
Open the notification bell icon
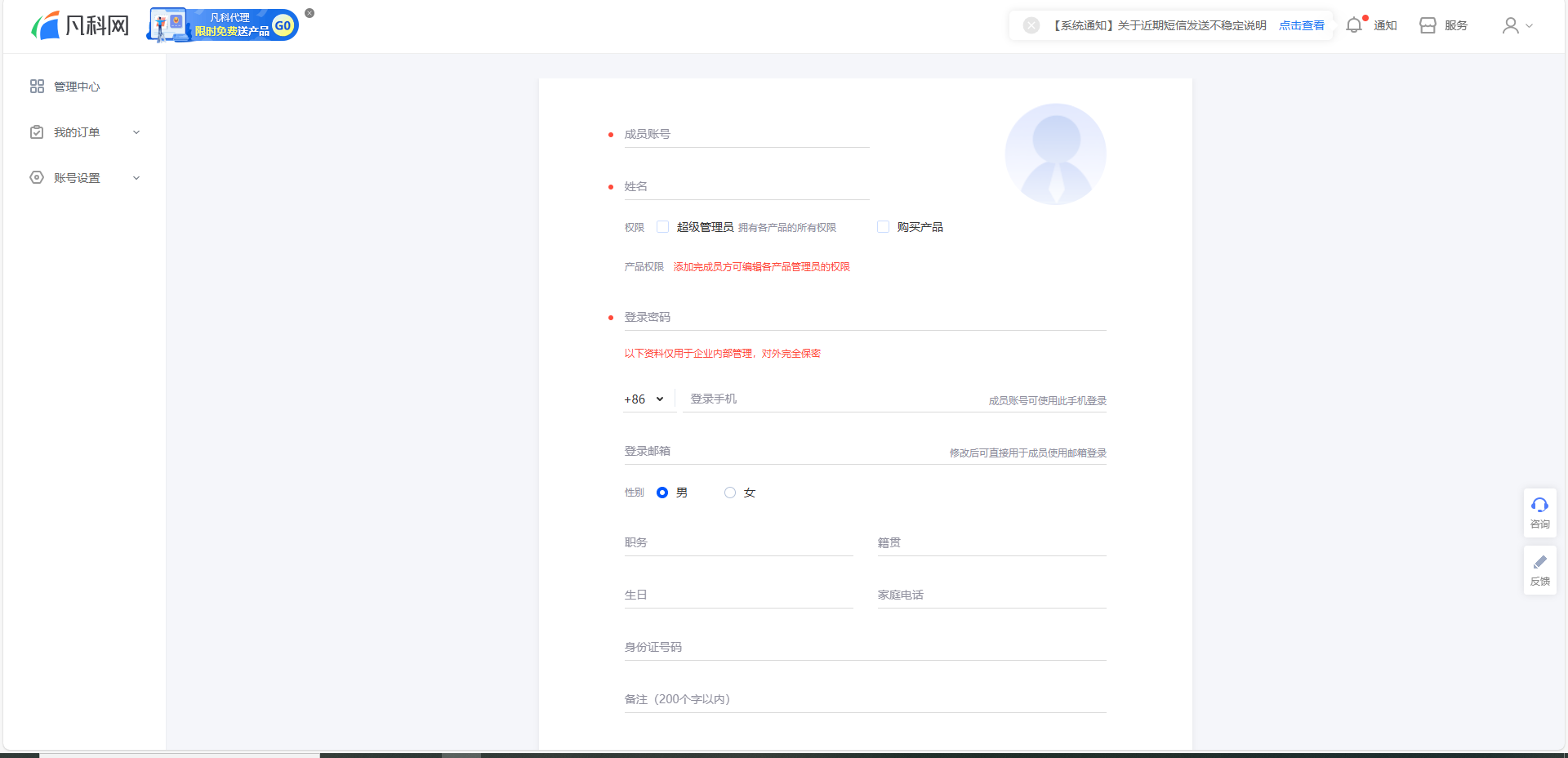coord(1354,25)
